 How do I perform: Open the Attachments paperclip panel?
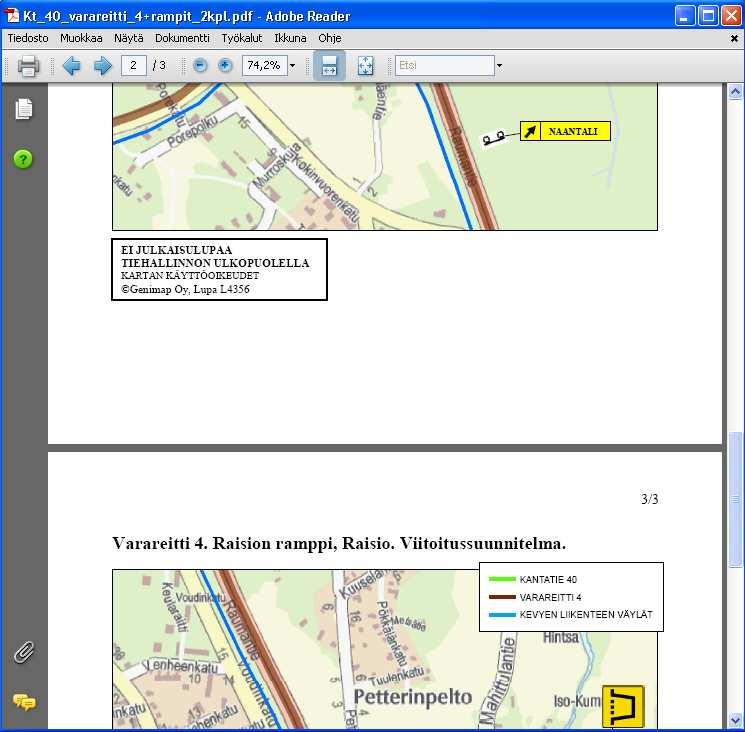(24, 652)
